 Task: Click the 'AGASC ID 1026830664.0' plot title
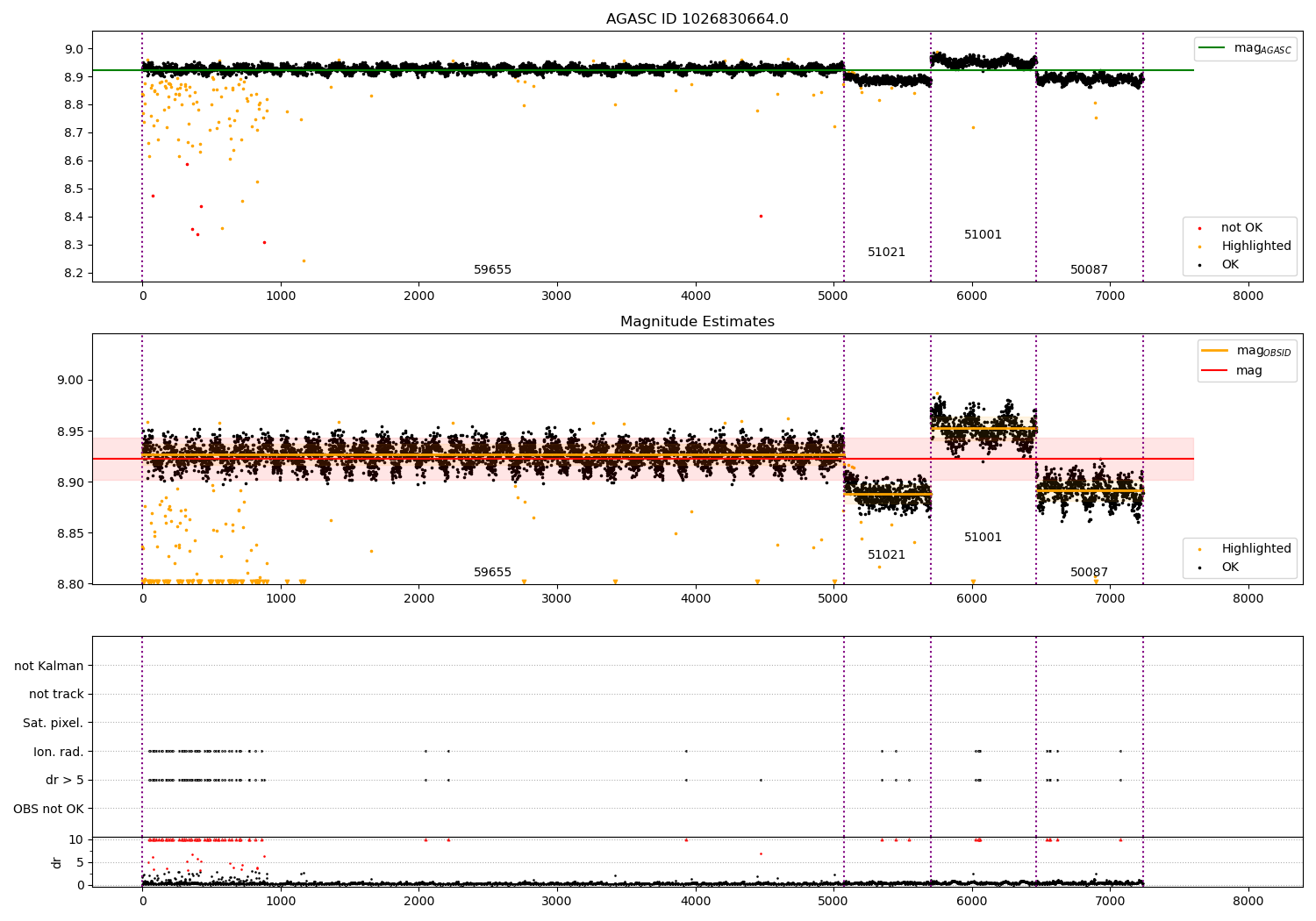pyautogui.click(x=697, y=19)
